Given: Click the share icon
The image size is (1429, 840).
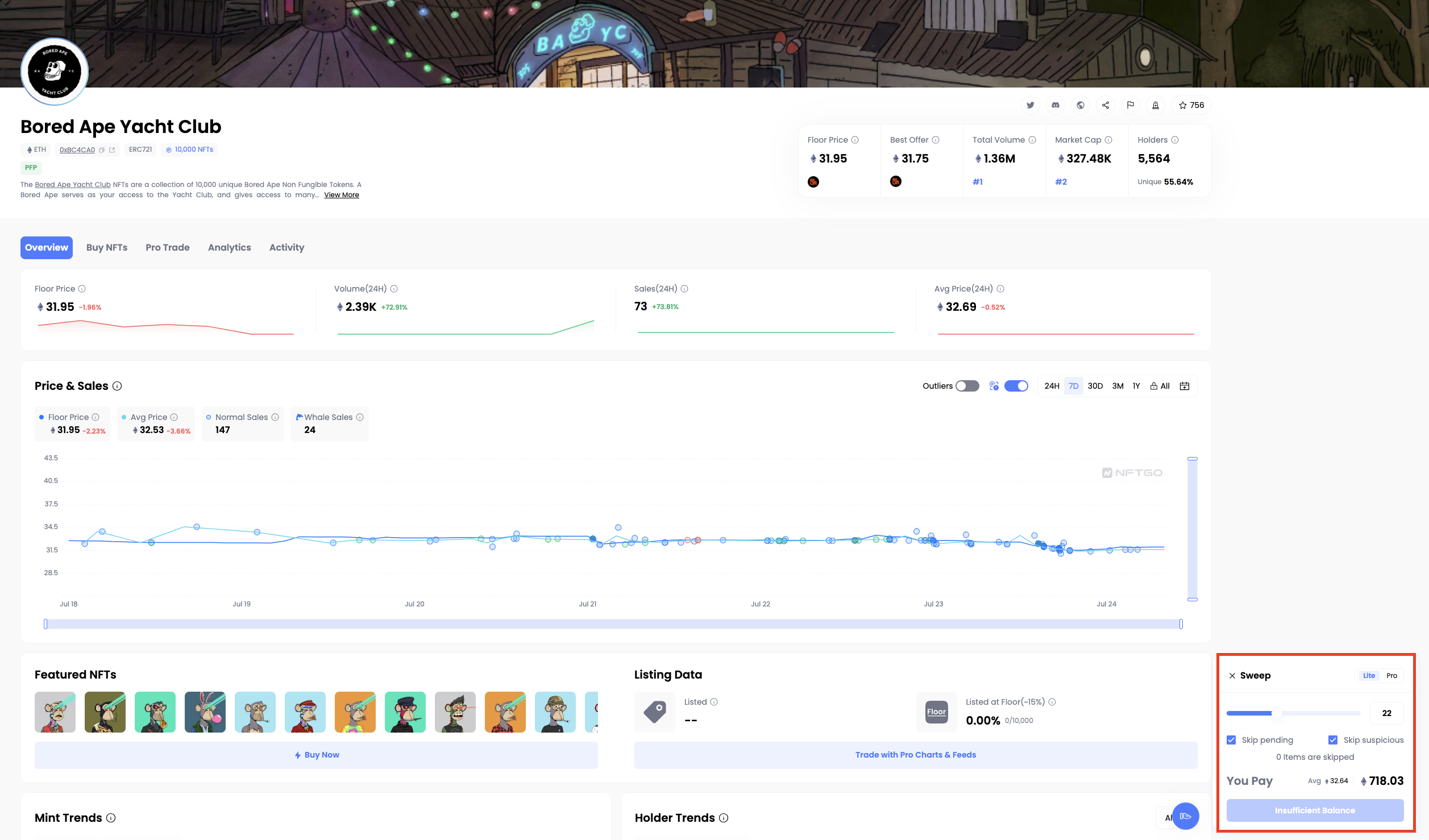Looking at the screenshot, I should (1106, 105).
